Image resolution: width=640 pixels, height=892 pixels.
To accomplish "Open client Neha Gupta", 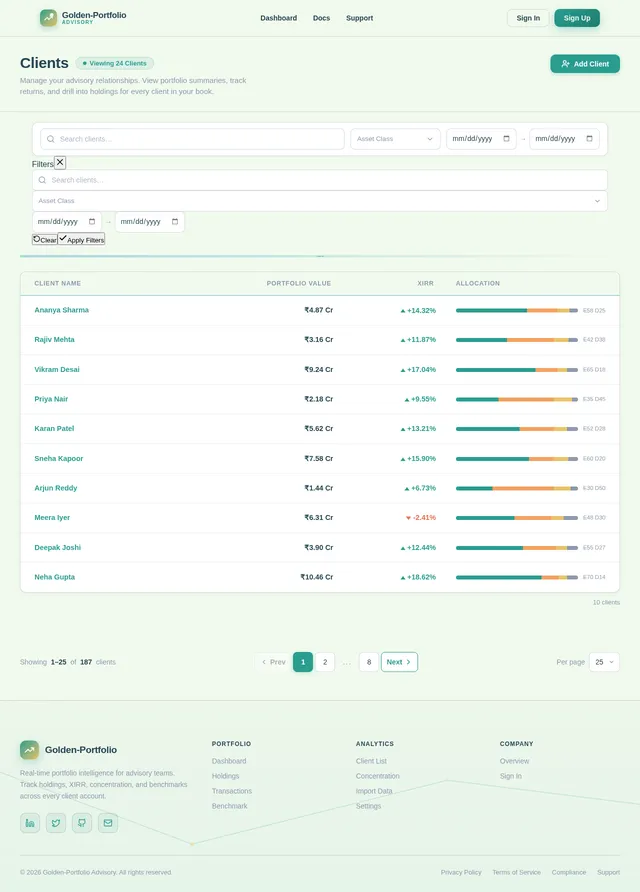I will (55, 577).
